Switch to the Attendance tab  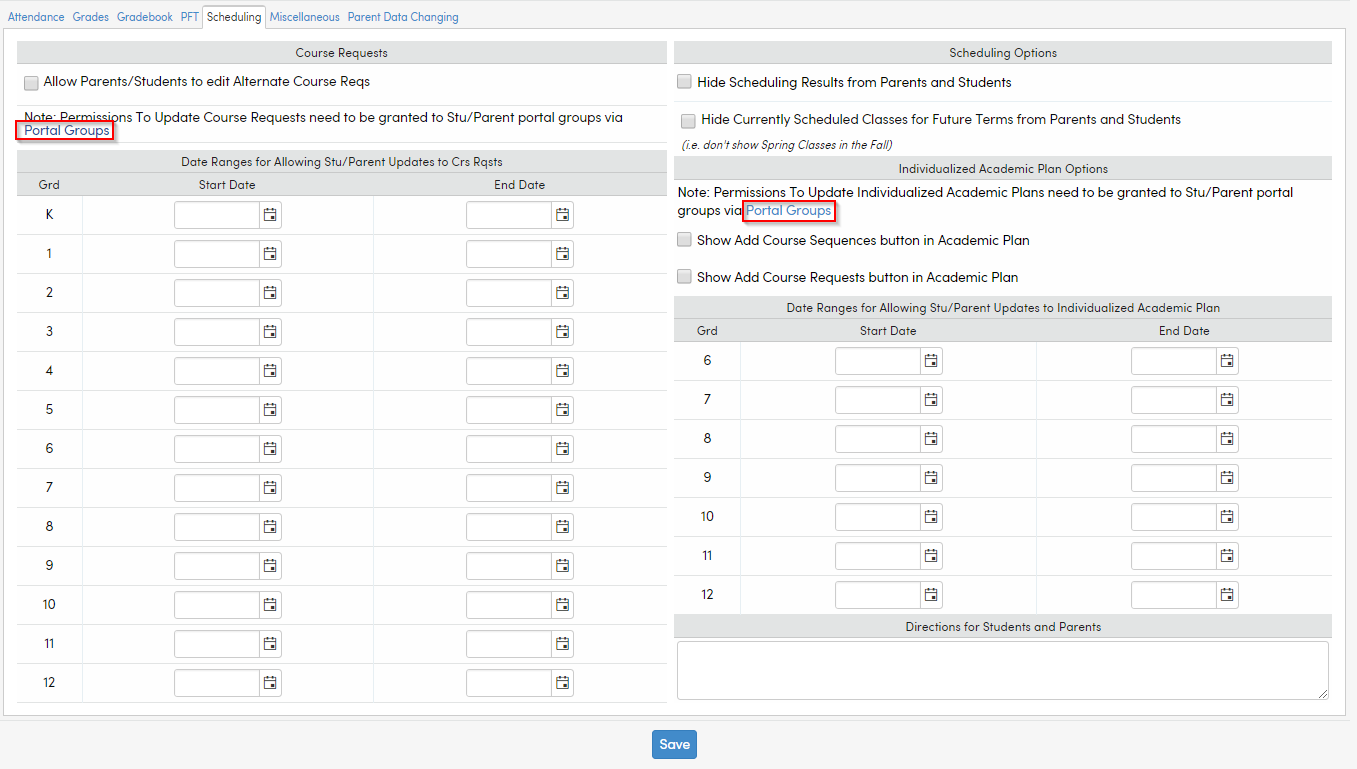[36, 16]
